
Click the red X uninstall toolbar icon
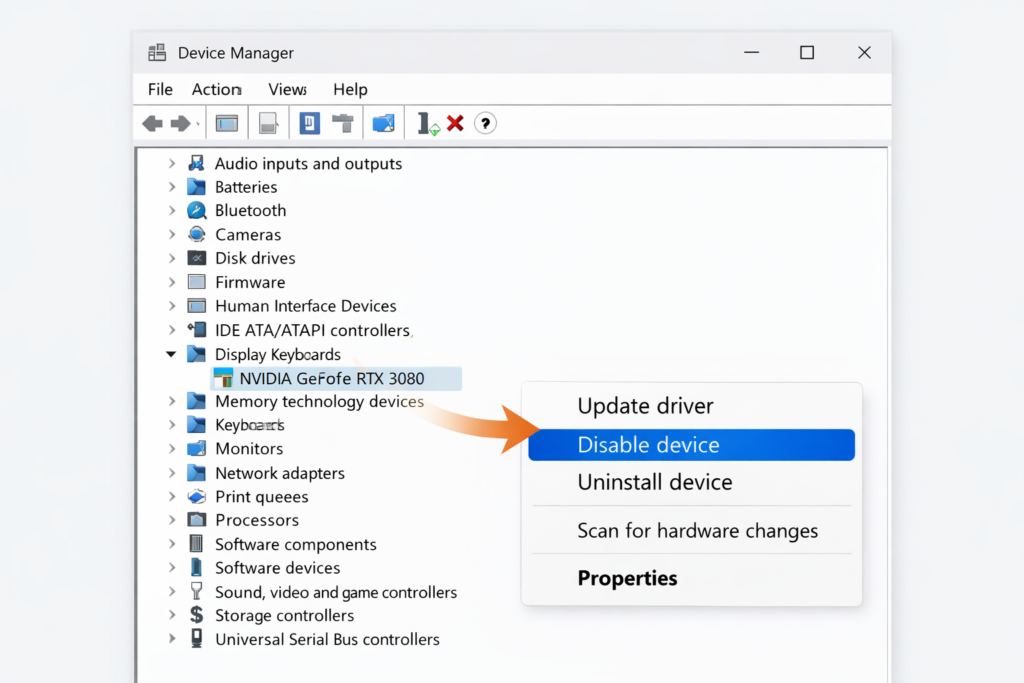pos(455,122)
